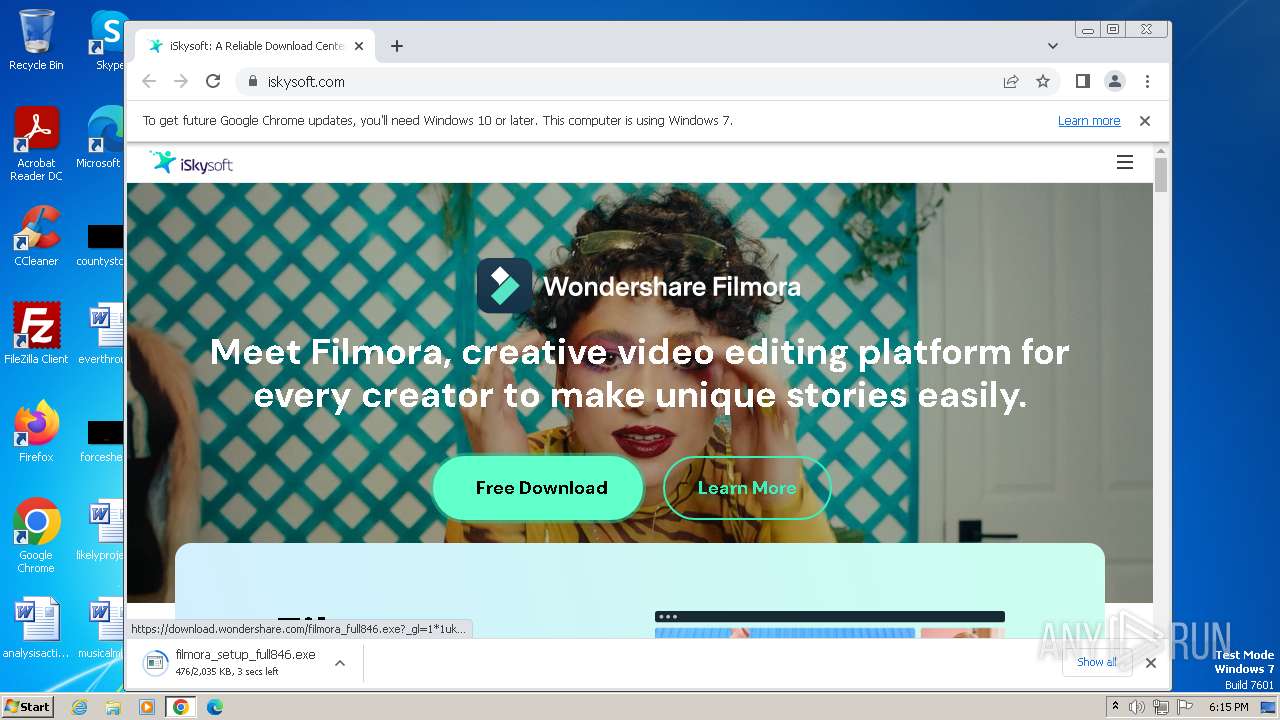
Task: Dismiss the Chrome update notice
Action: point(1145,121)
